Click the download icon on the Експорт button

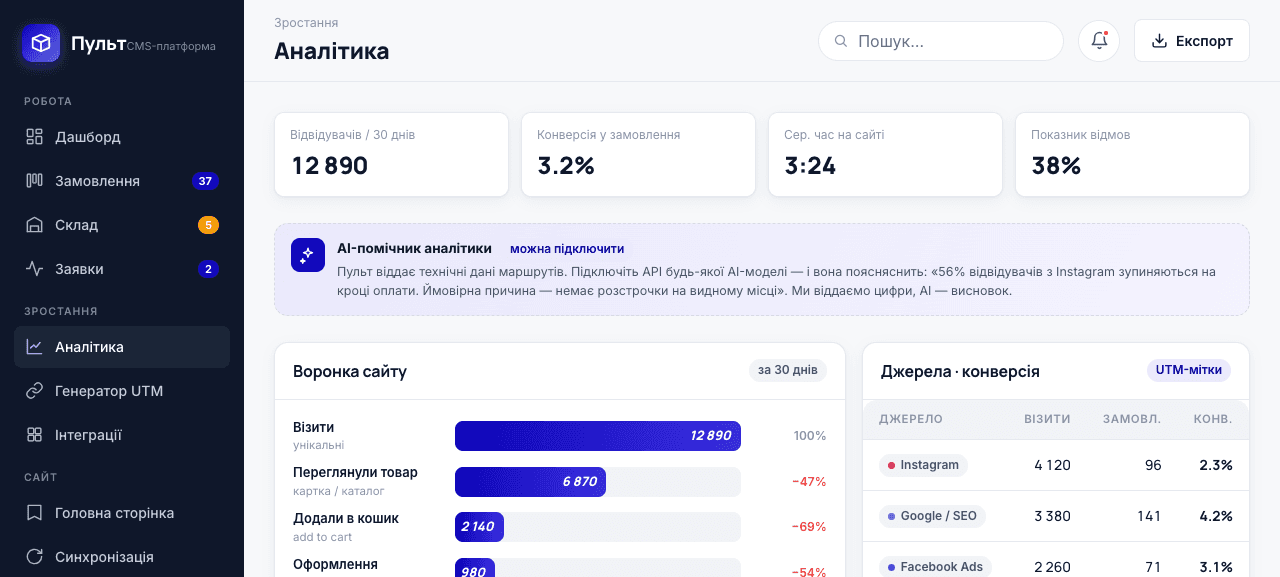(x=1160, y=41)
